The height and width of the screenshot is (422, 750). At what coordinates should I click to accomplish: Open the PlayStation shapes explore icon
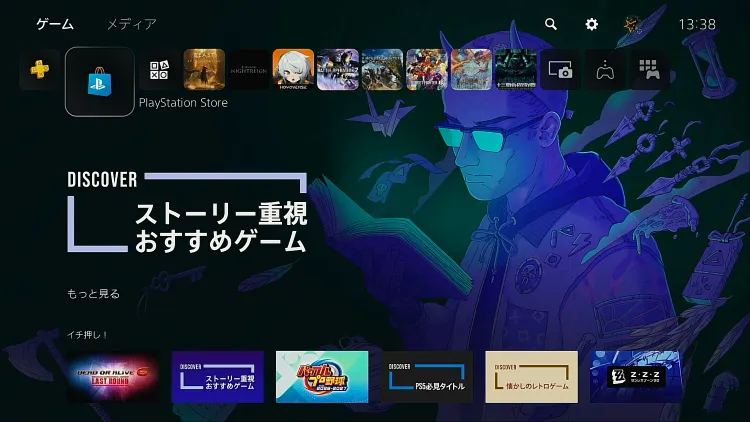click(x=159, y=69)
